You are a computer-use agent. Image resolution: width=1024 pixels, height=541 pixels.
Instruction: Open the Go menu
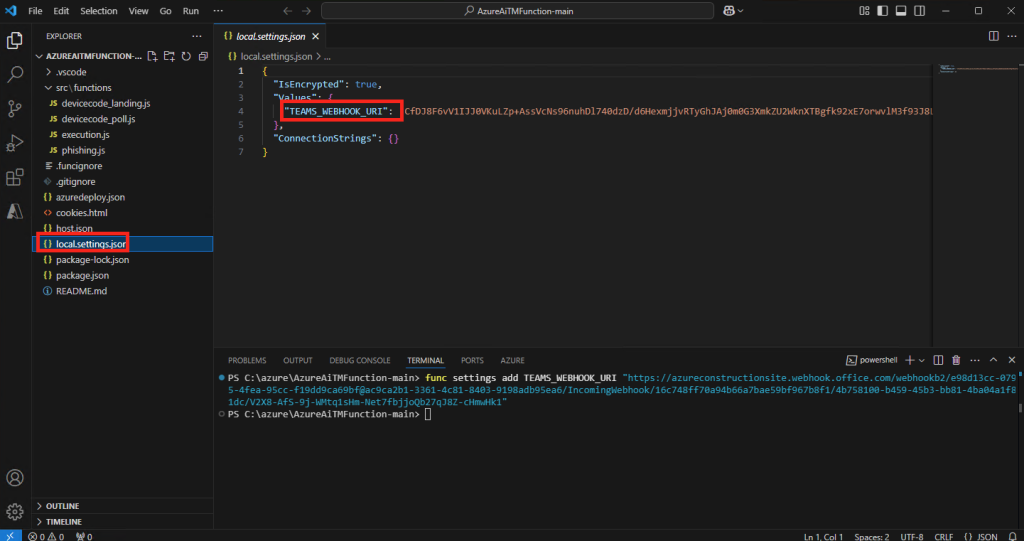click(166, 11)
